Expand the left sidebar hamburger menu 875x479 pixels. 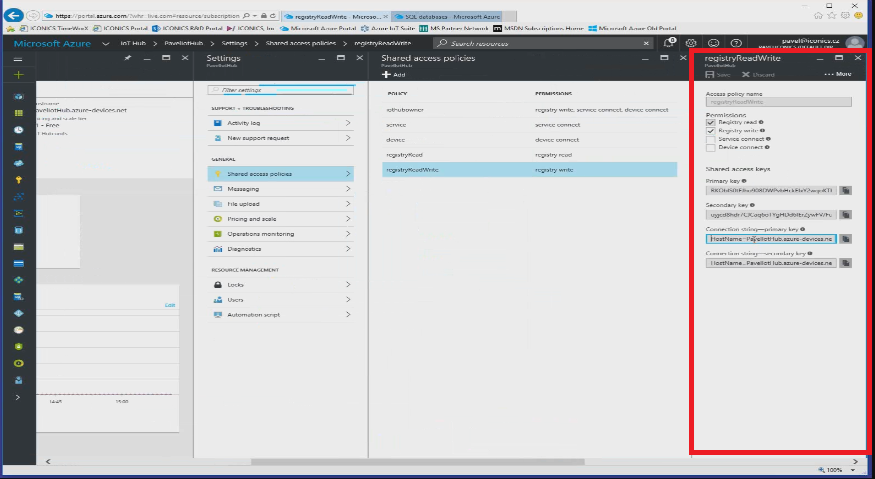(18, 60)
